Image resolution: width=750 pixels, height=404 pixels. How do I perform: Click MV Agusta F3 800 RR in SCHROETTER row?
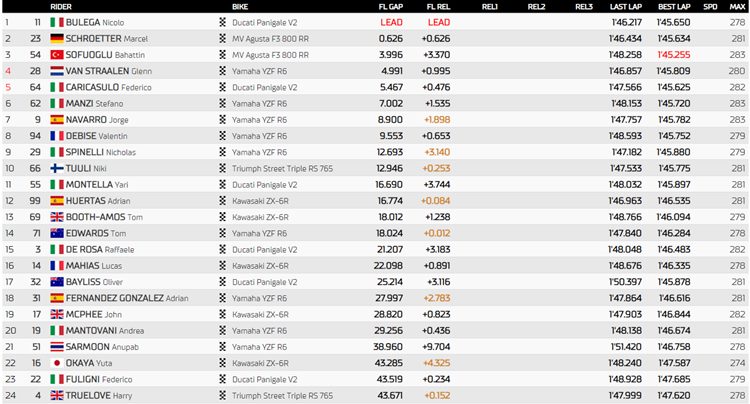(271, 39)
